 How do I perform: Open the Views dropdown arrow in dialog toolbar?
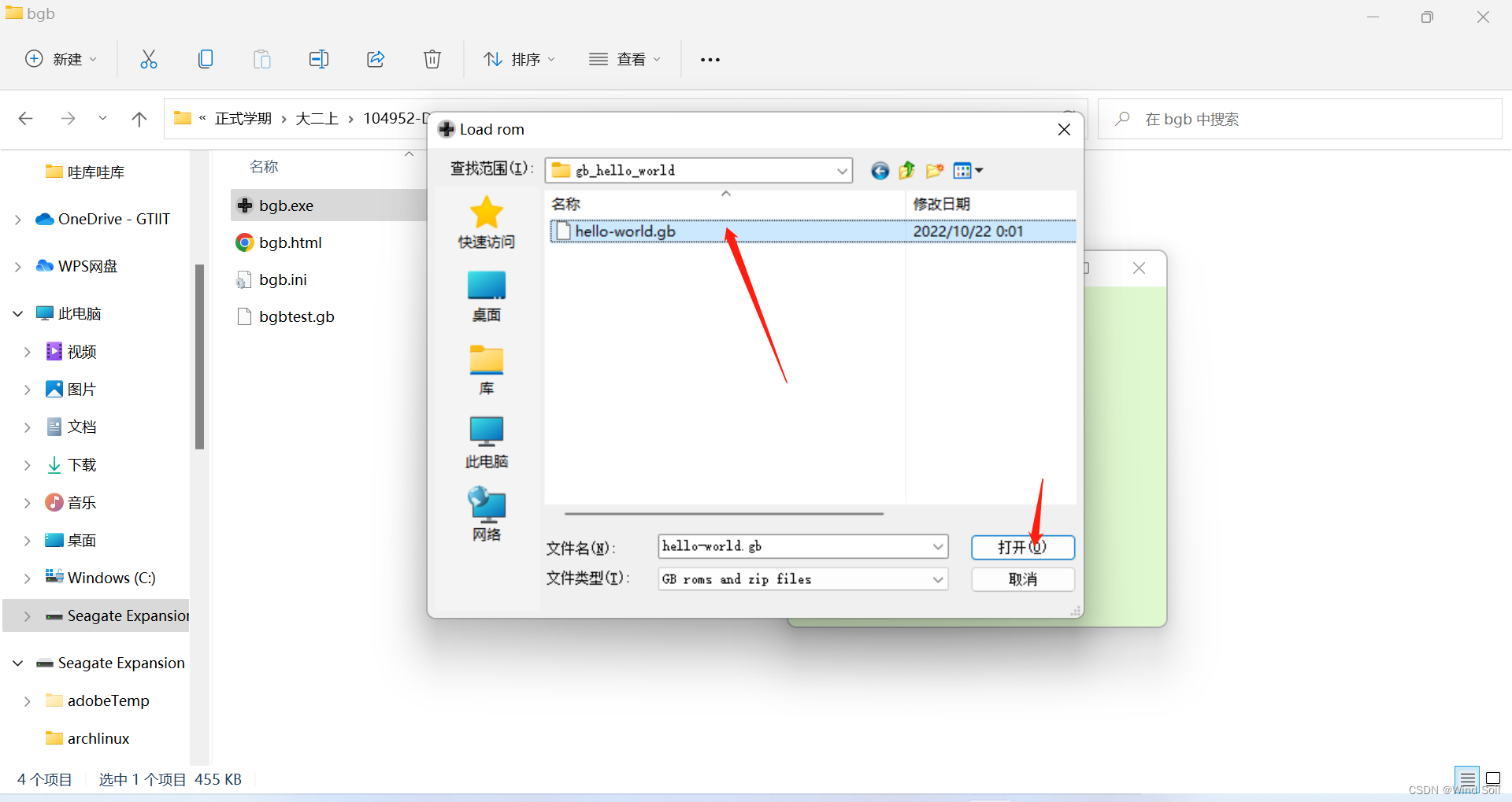[x=979, y=170]
